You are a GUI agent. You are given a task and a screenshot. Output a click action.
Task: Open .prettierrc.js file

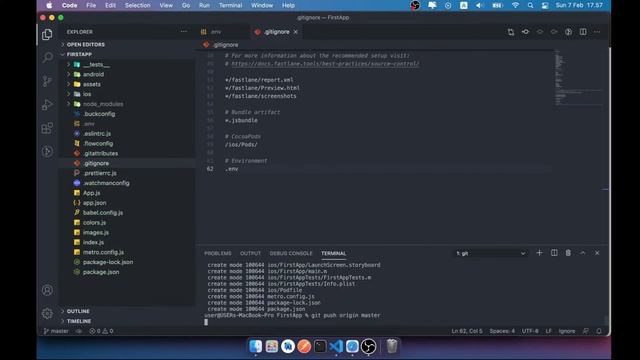pyautogui.click(x=100, y=173)
